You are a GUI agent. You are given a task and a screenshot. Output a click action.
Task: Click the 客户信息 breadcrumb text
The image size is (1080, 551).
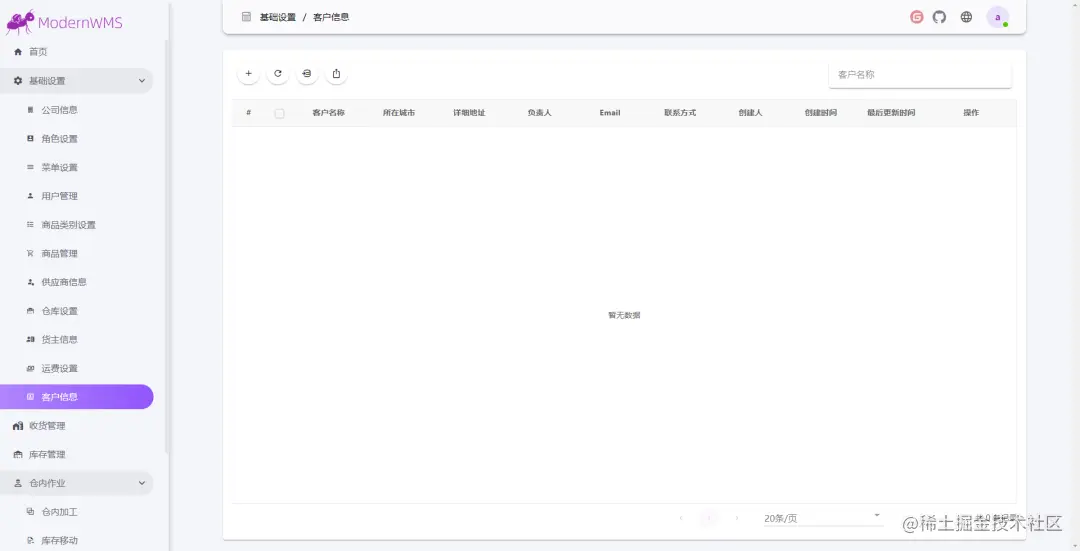(x=331, y=17)
